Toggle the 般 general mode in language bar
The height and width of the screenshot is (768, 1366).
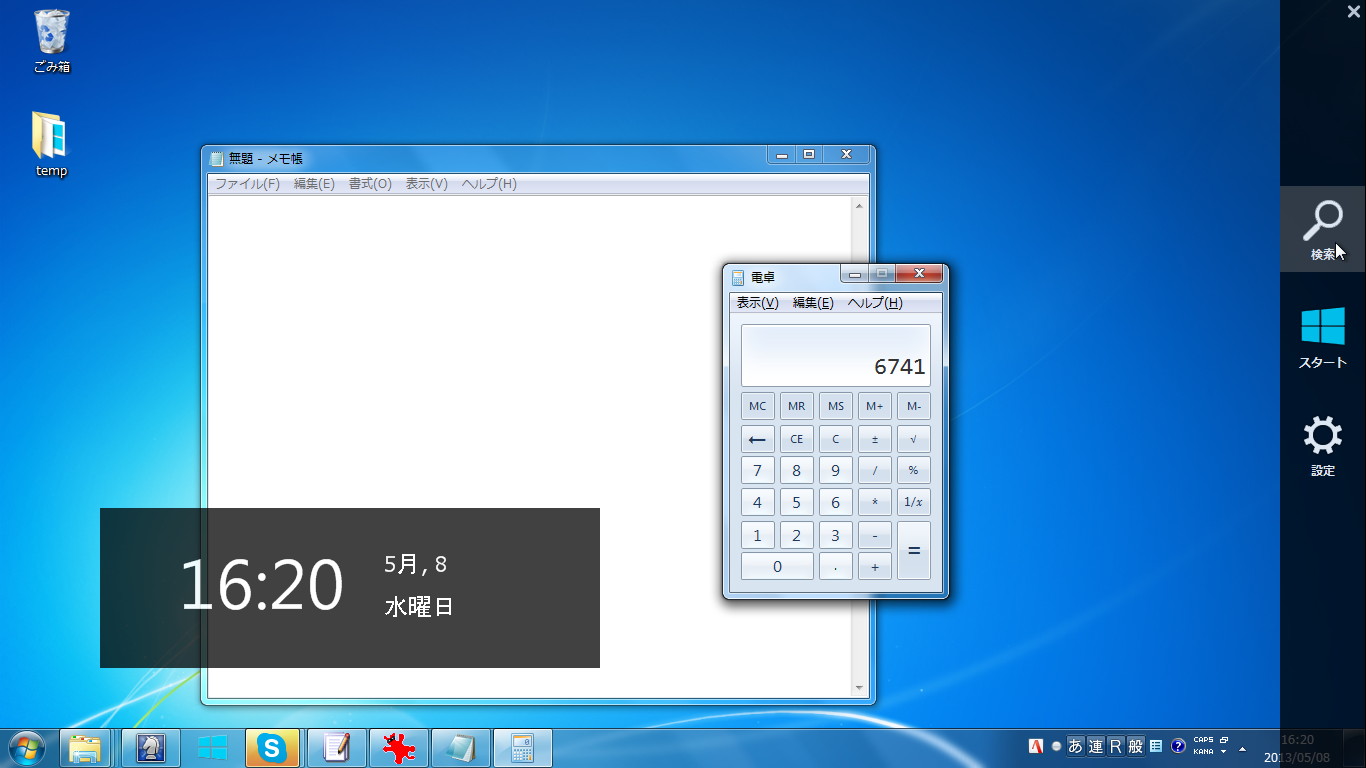(x=1136, y=746)
